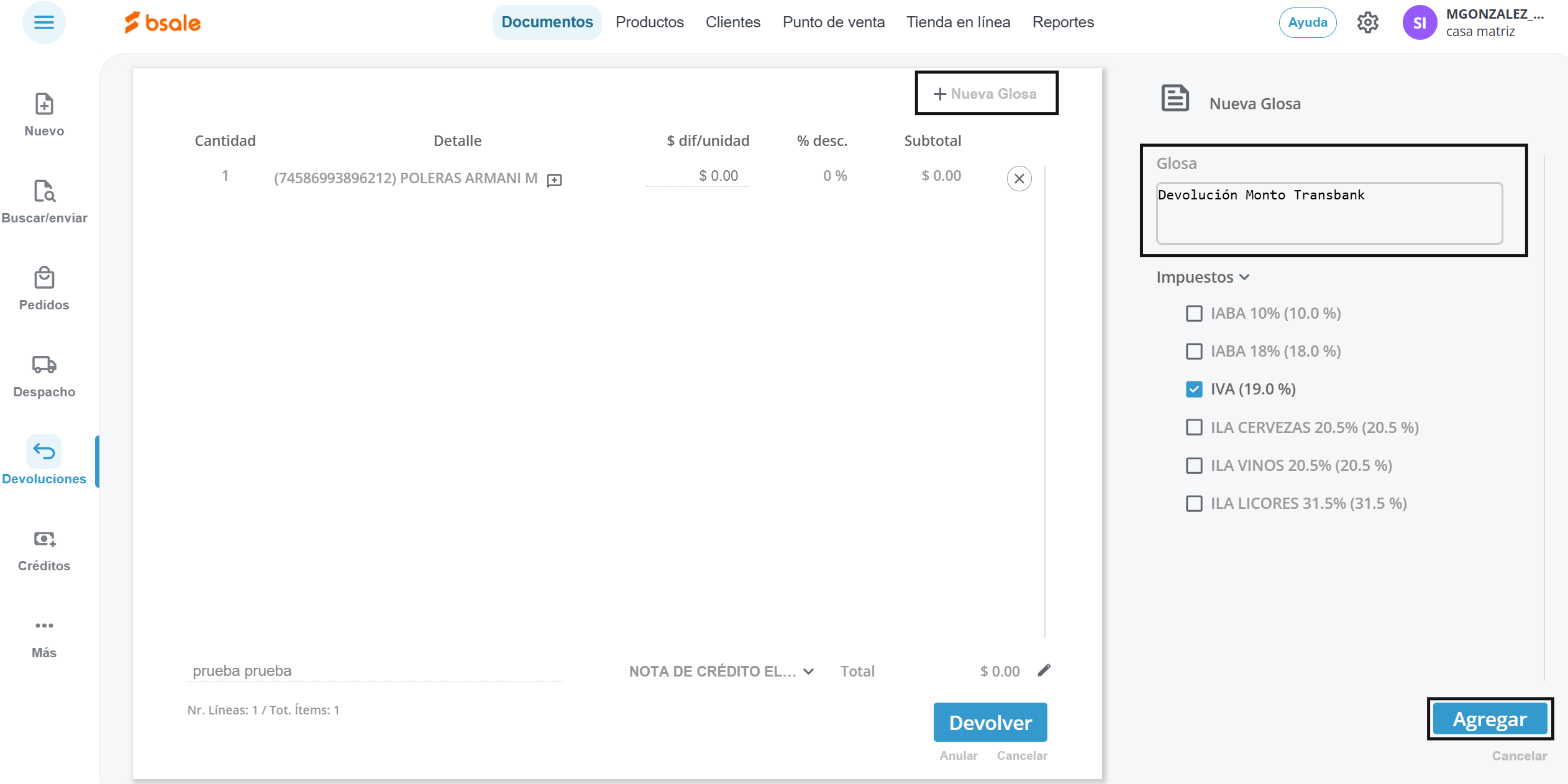Screen dimensions: 1568x784
Task: Select the Créditos icon in the sidebar
Action: tap(44, 539)
